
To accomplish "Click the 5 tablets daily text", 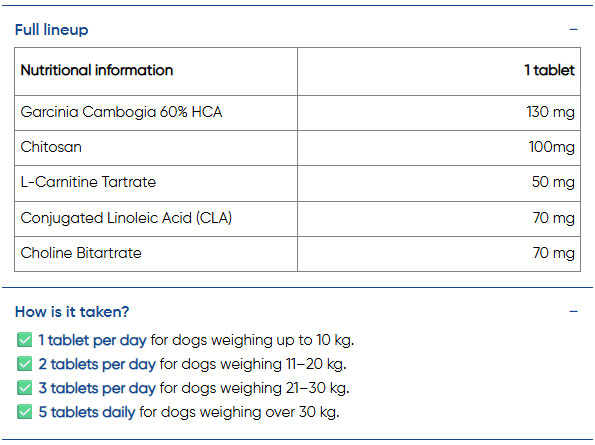I will pyautogui.click(x=87, y=412).
